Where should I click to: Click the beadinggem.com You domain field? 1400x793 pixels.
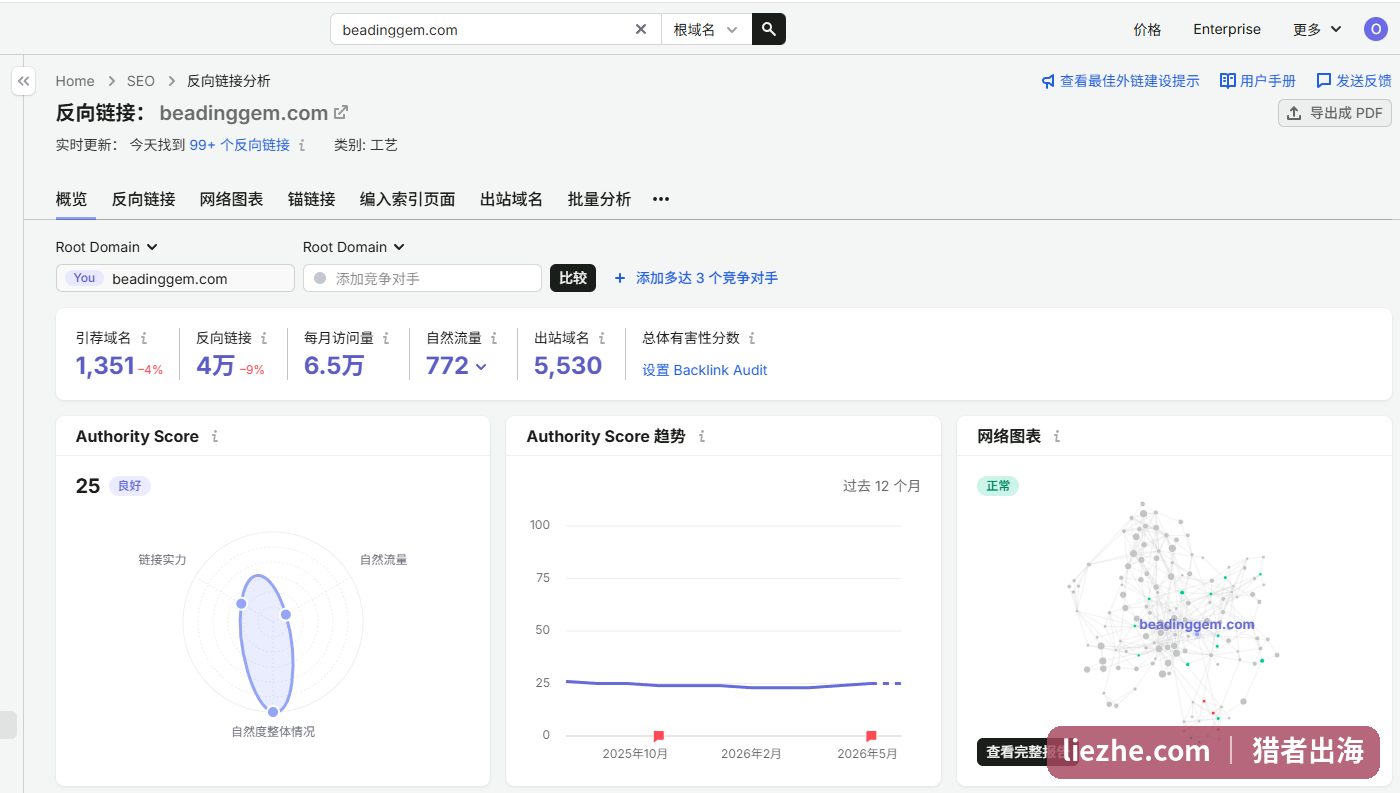coord(175,278)
